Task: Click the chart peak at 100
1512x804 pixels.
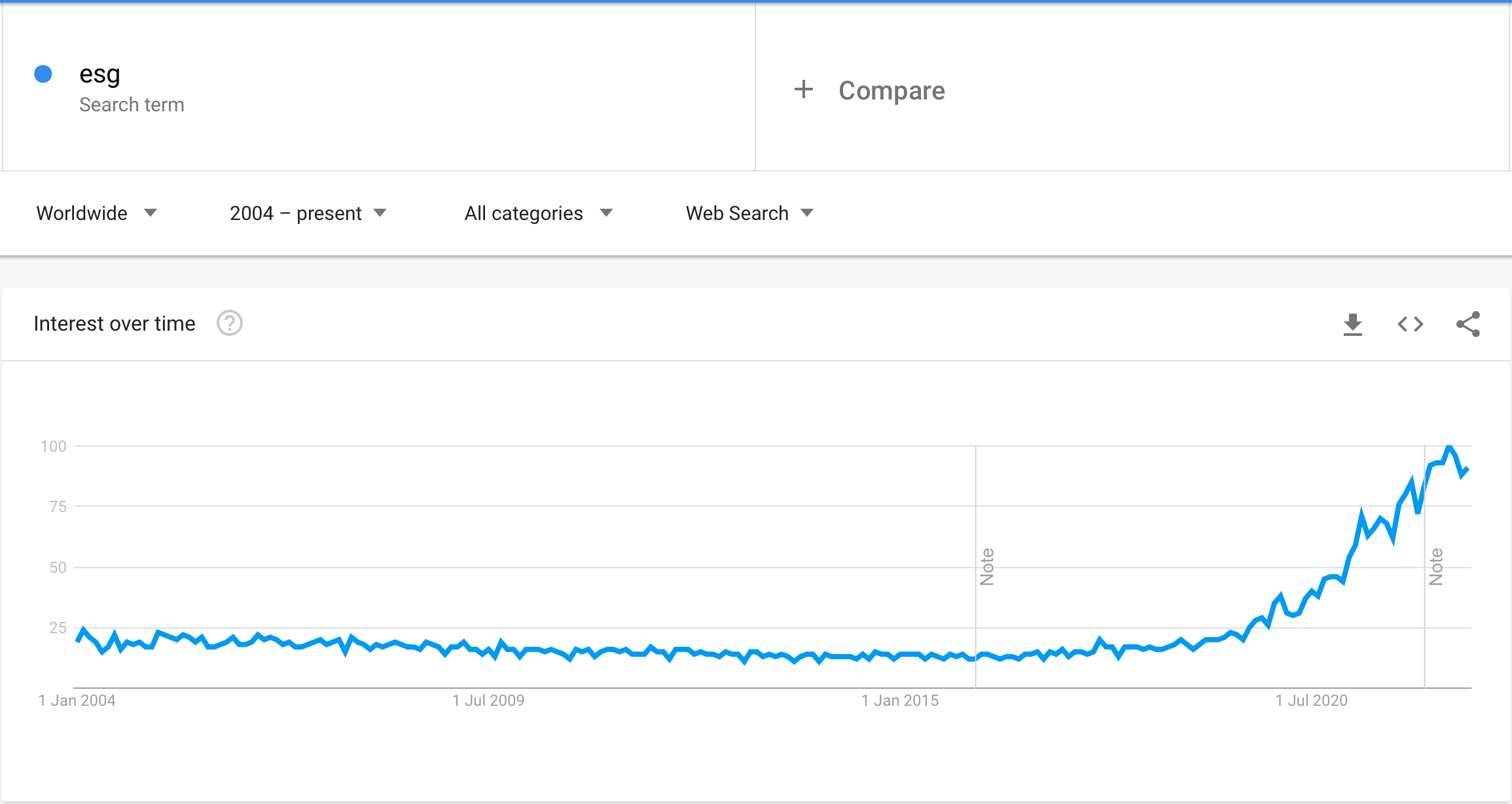Action: (x=1450, y=448)
